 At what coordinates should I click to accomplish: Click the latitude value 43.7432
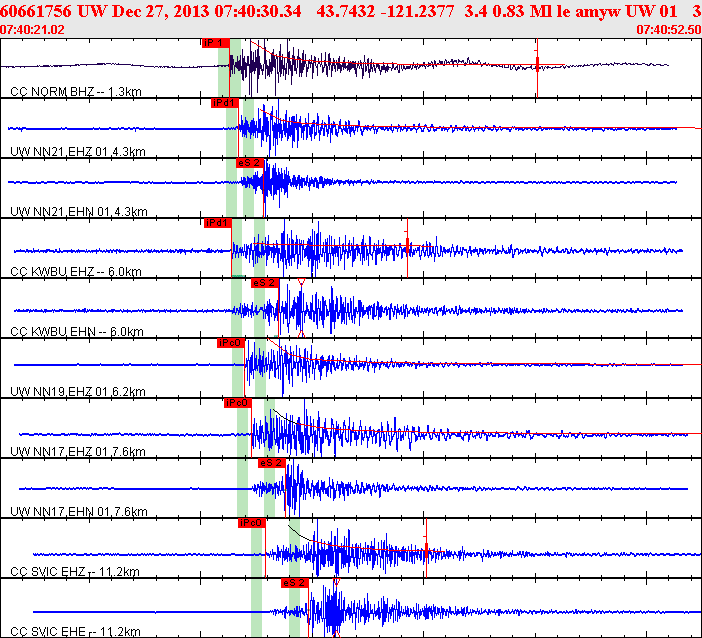(346, 11)
